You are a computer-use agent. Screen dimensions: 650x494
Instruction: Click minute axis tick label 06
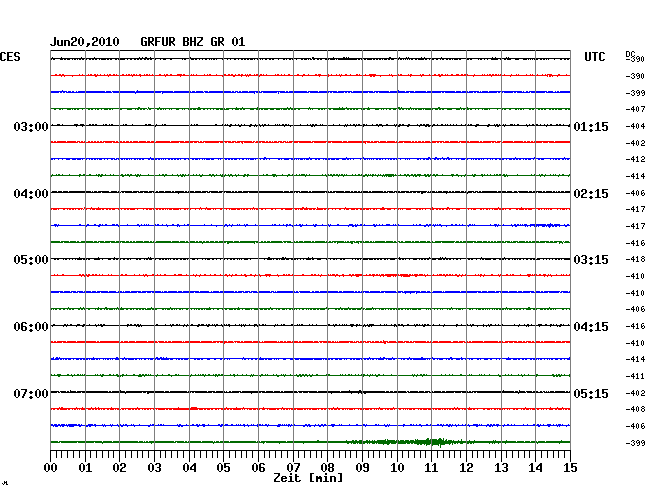258,468
